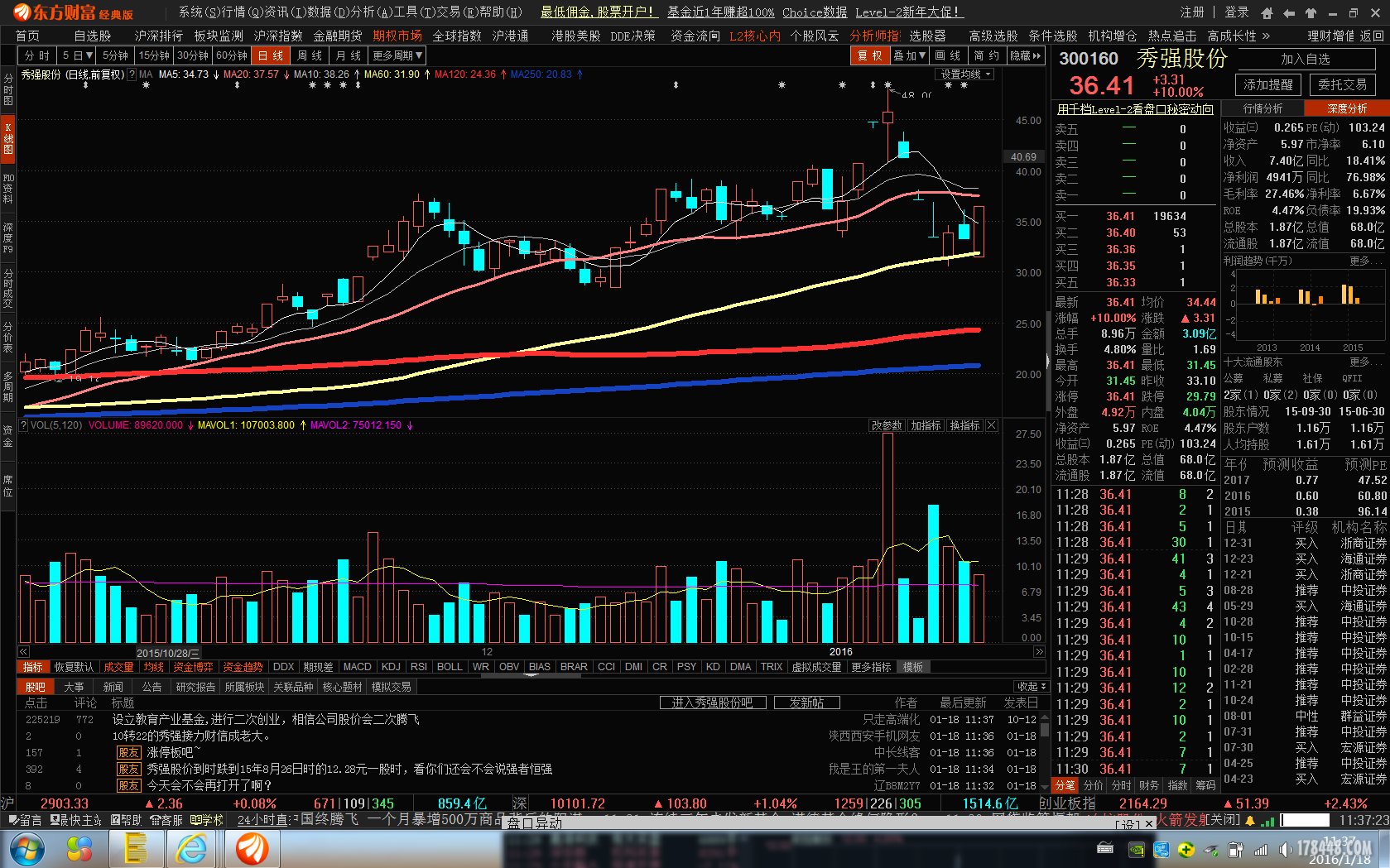Toggle 隐藏 to hide the side panel
Viewport: 1390px width, 868px height.
tap(1025, 55)
